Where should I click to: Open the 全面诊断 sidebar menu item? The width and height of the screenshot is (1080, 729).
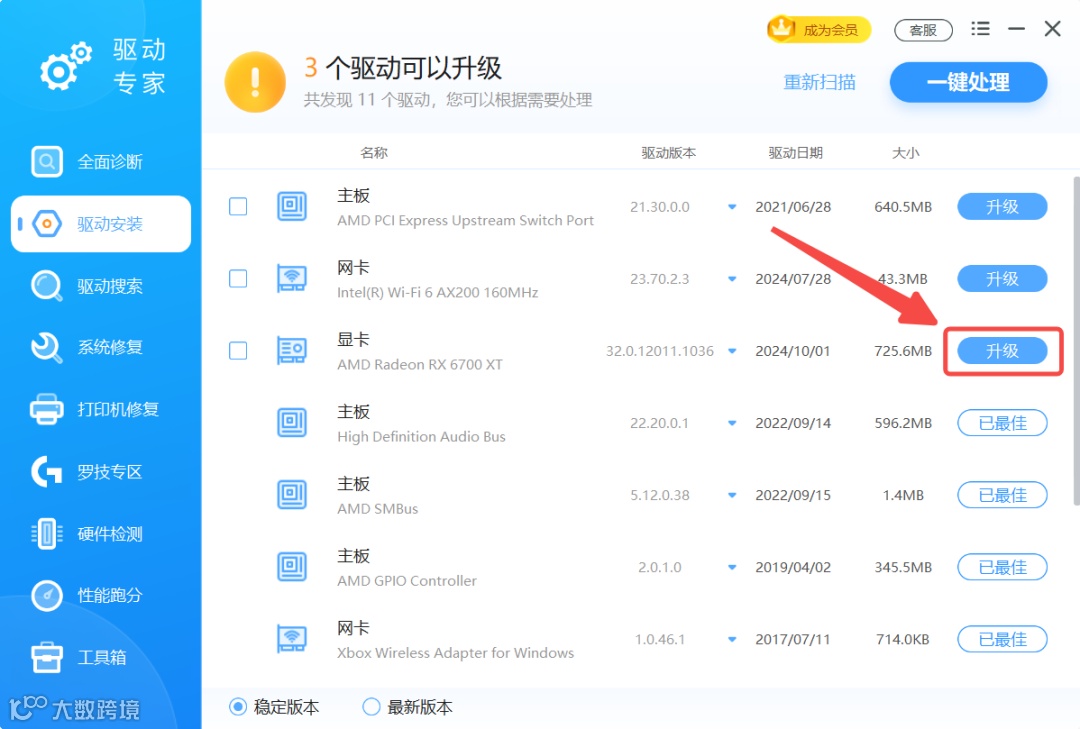click(101, 162)
